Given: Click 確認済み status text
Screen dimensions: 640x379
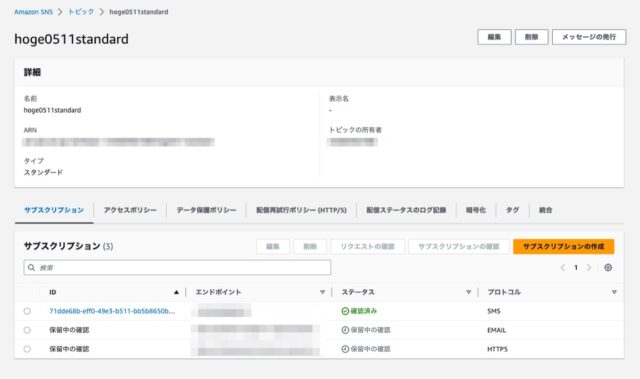Looking at the screenshot, I should [364, 311].
